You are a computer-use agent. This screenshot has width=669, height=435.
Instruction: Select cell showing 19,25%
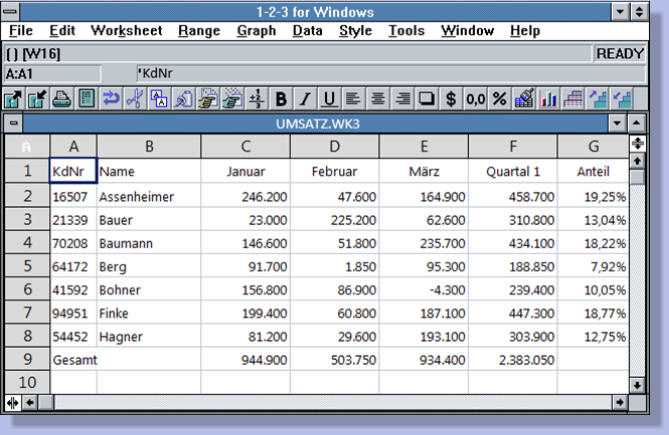[x=593, y=197]
